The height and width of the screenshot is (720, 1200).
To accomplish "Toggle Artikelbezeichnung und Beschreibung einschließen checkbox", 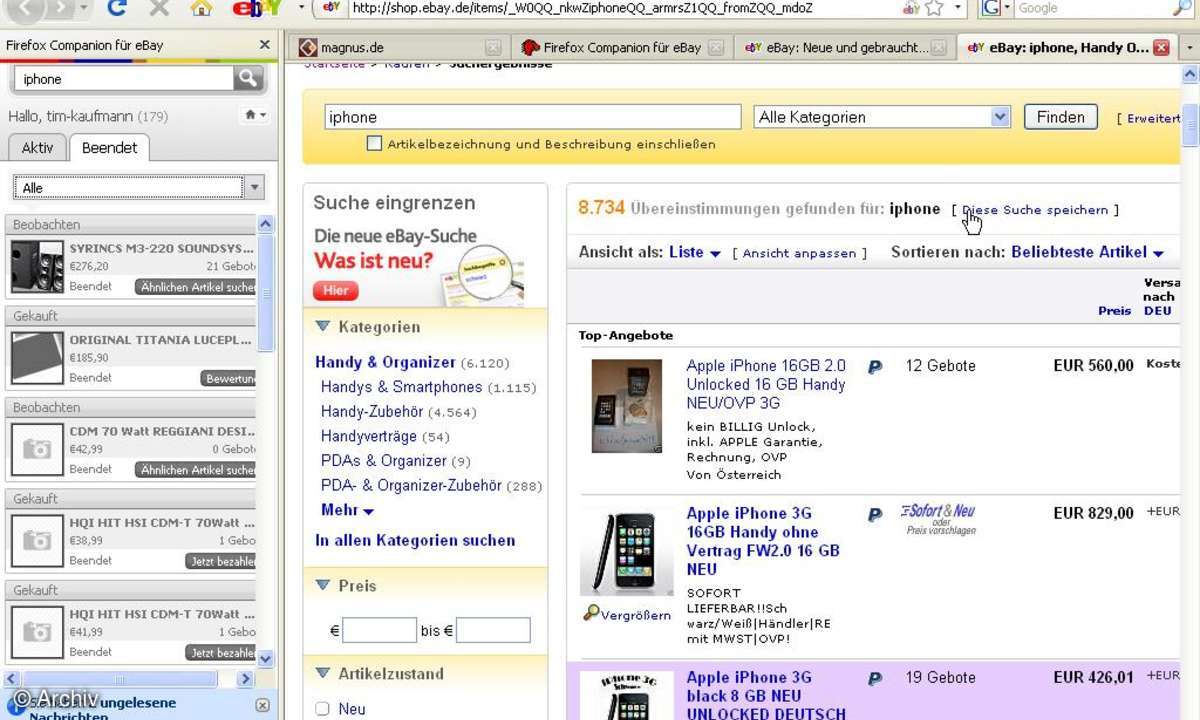I will coord(374,144).
